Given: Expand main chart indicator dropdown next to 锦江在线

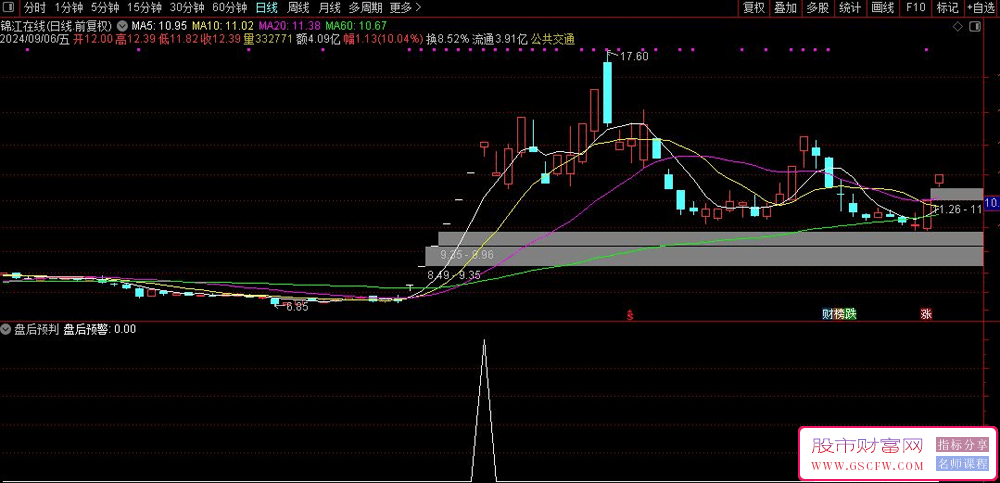Looking at the screenshot, I should tap(122, 27).
